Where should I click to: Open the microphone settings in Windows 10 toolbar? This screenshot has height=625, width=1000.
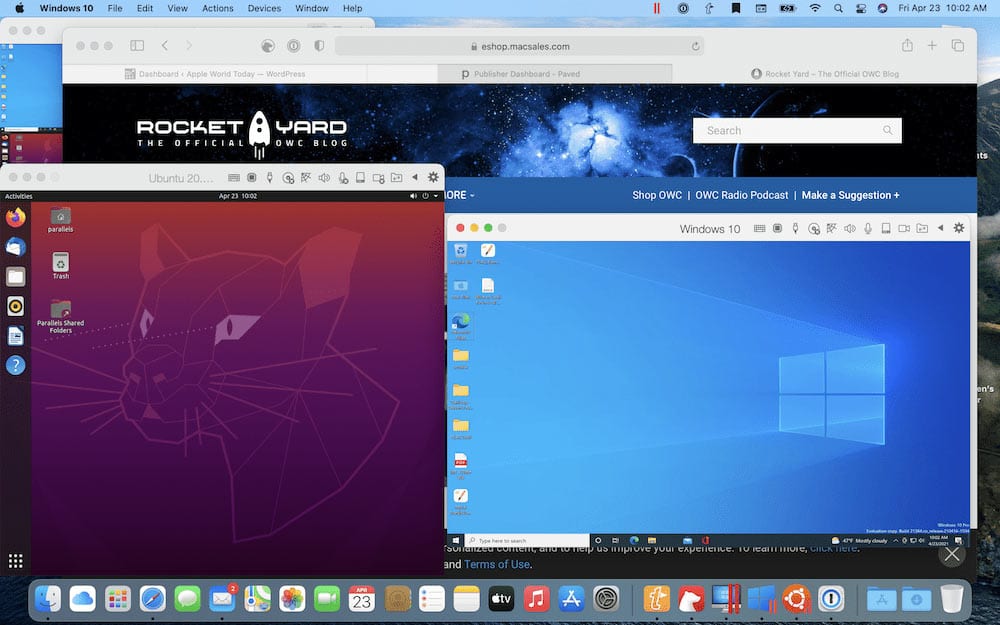click(868, 228)
